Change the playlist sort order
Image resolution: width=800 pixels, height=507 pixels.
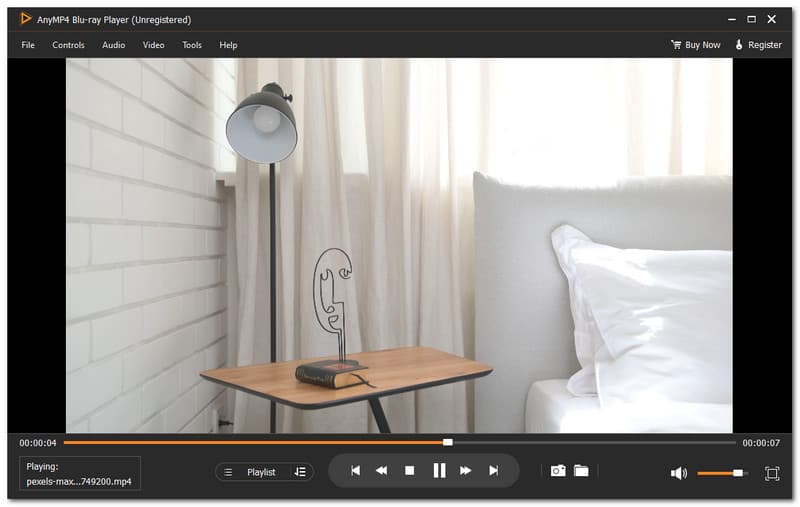click(300, 472)
